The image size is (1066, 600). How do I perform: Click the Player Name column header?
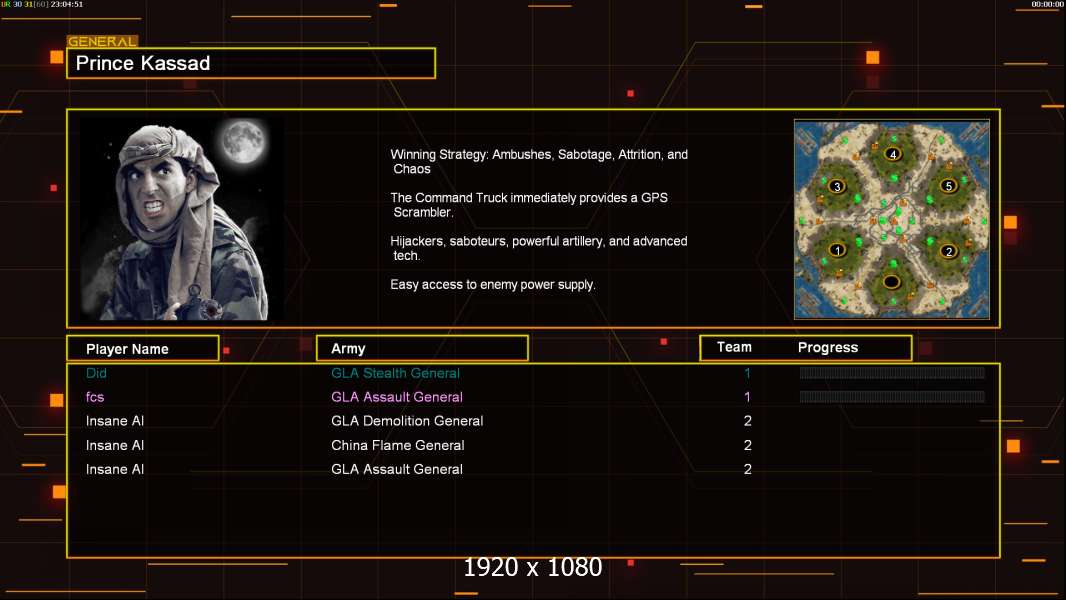point(143,349)
